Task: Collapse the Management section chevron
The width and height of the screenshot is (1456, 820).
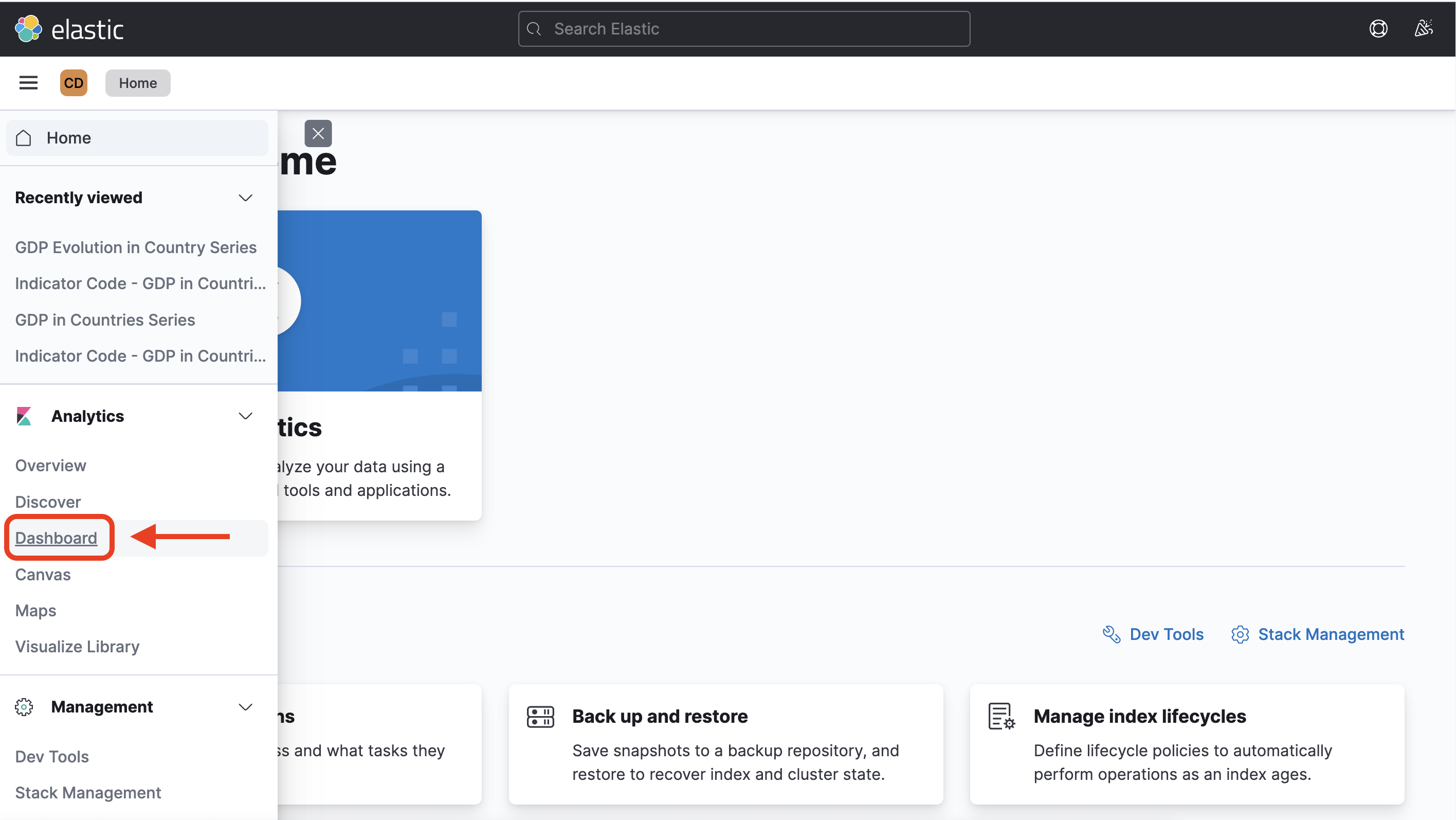Action: 245,707
